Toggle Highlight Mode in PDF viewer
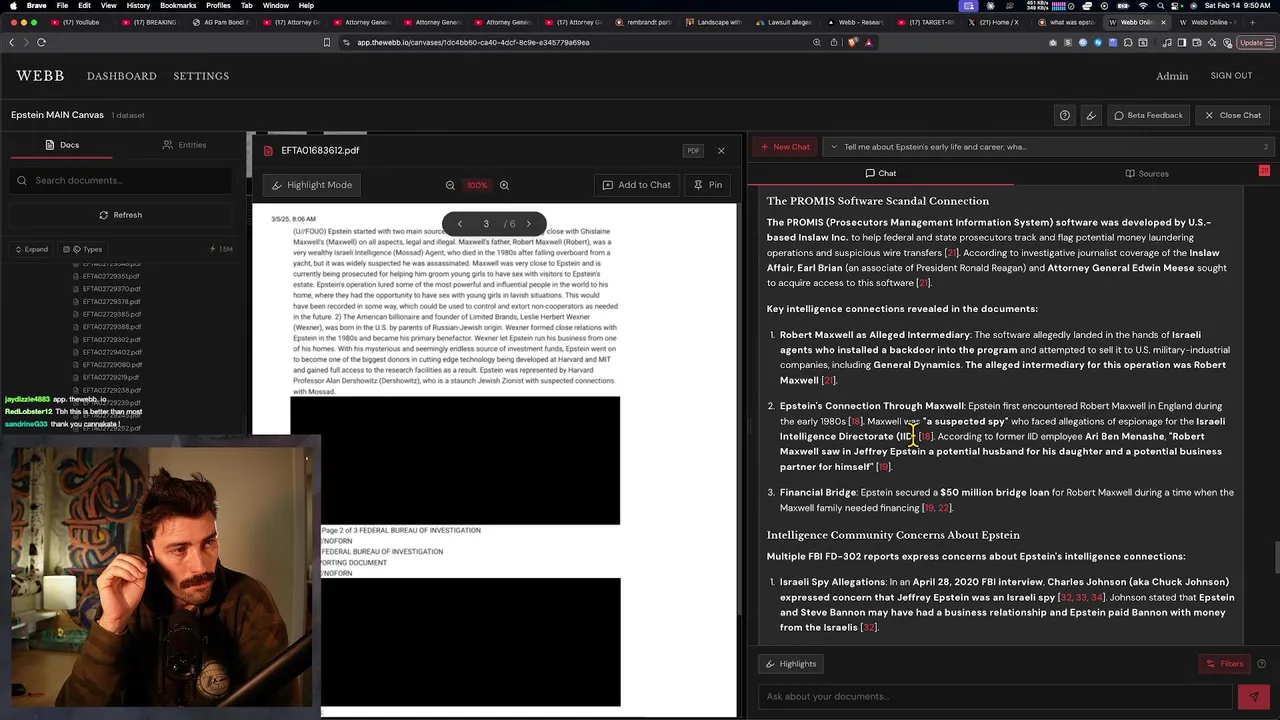The height and width of the screenshot is (720, 1280). (x=312, y=185)
